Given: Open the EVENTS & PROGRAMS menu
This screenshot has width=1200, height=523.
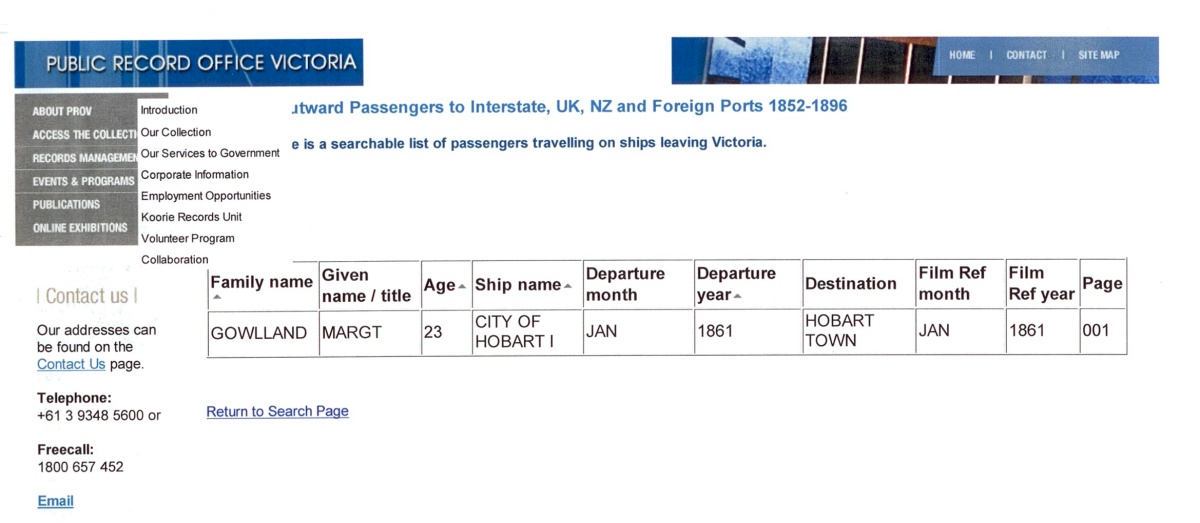Looking at the screenshot, I should click(82, 181).
